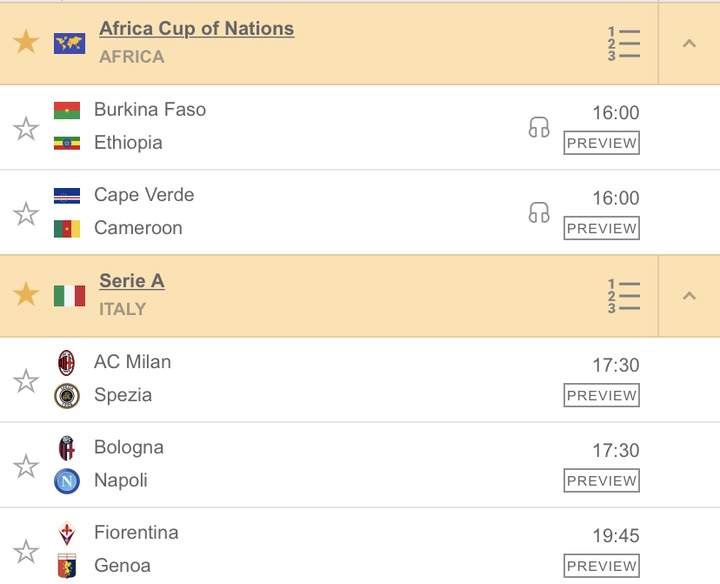
Task: Toggle favorite star for Bologna vs Napoli
Action: tap(26, 466)
